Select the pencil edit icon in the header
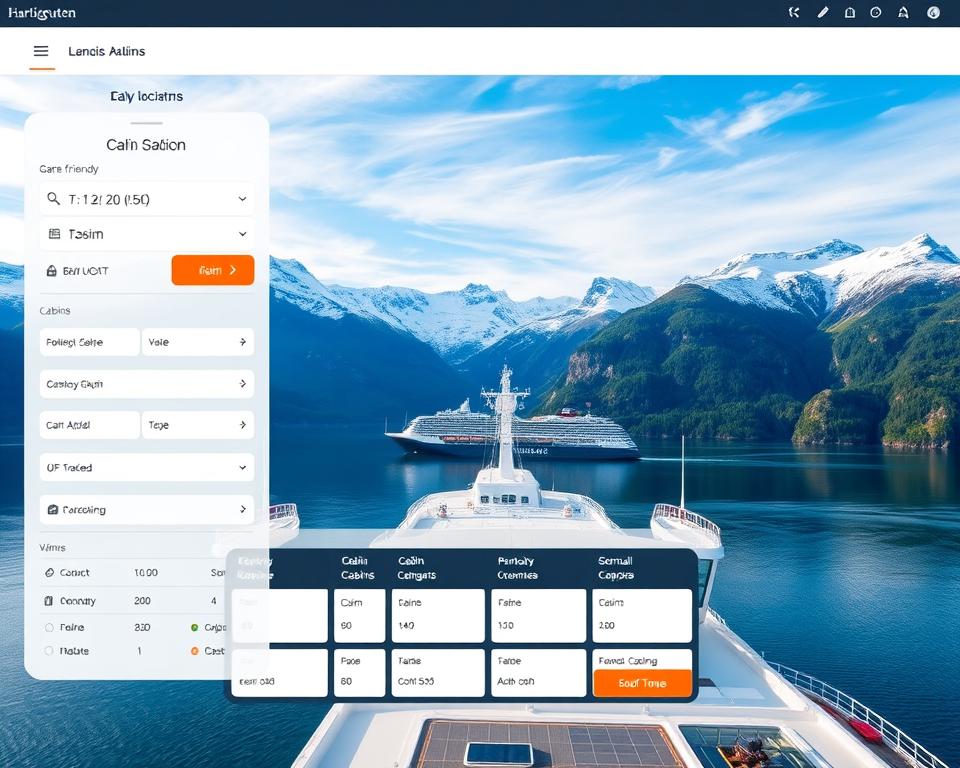 tap(822, 13)
